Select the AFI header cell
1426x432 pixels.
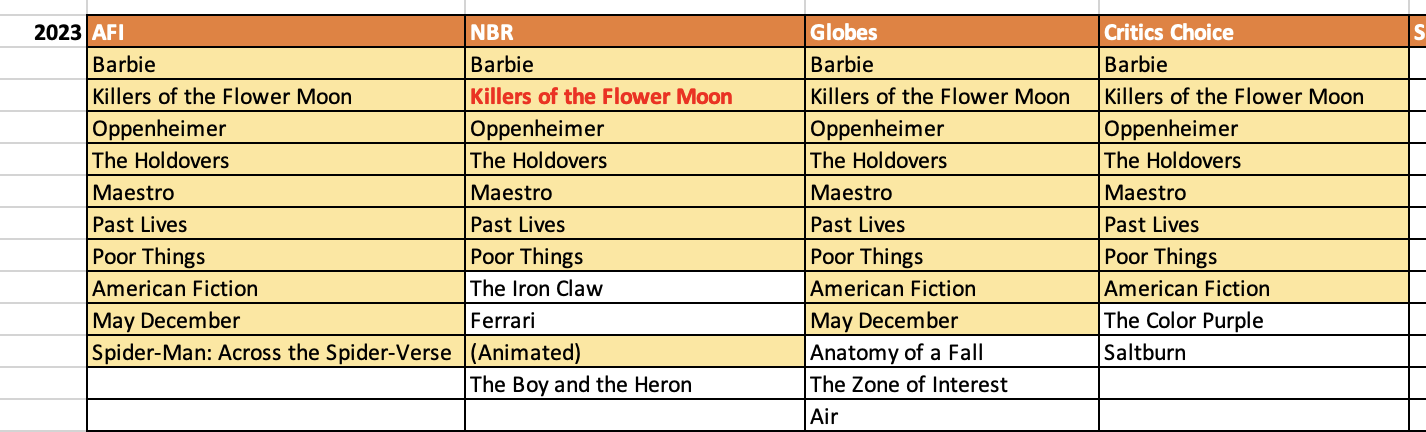(x=275, y=32)
